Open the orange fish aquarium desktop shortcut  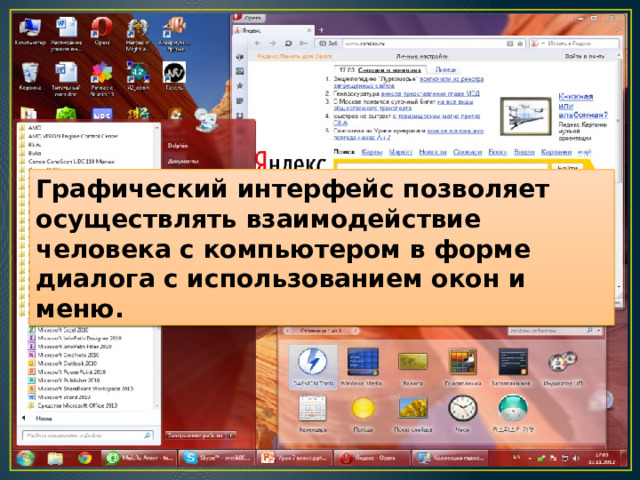[x=174, y=34]
